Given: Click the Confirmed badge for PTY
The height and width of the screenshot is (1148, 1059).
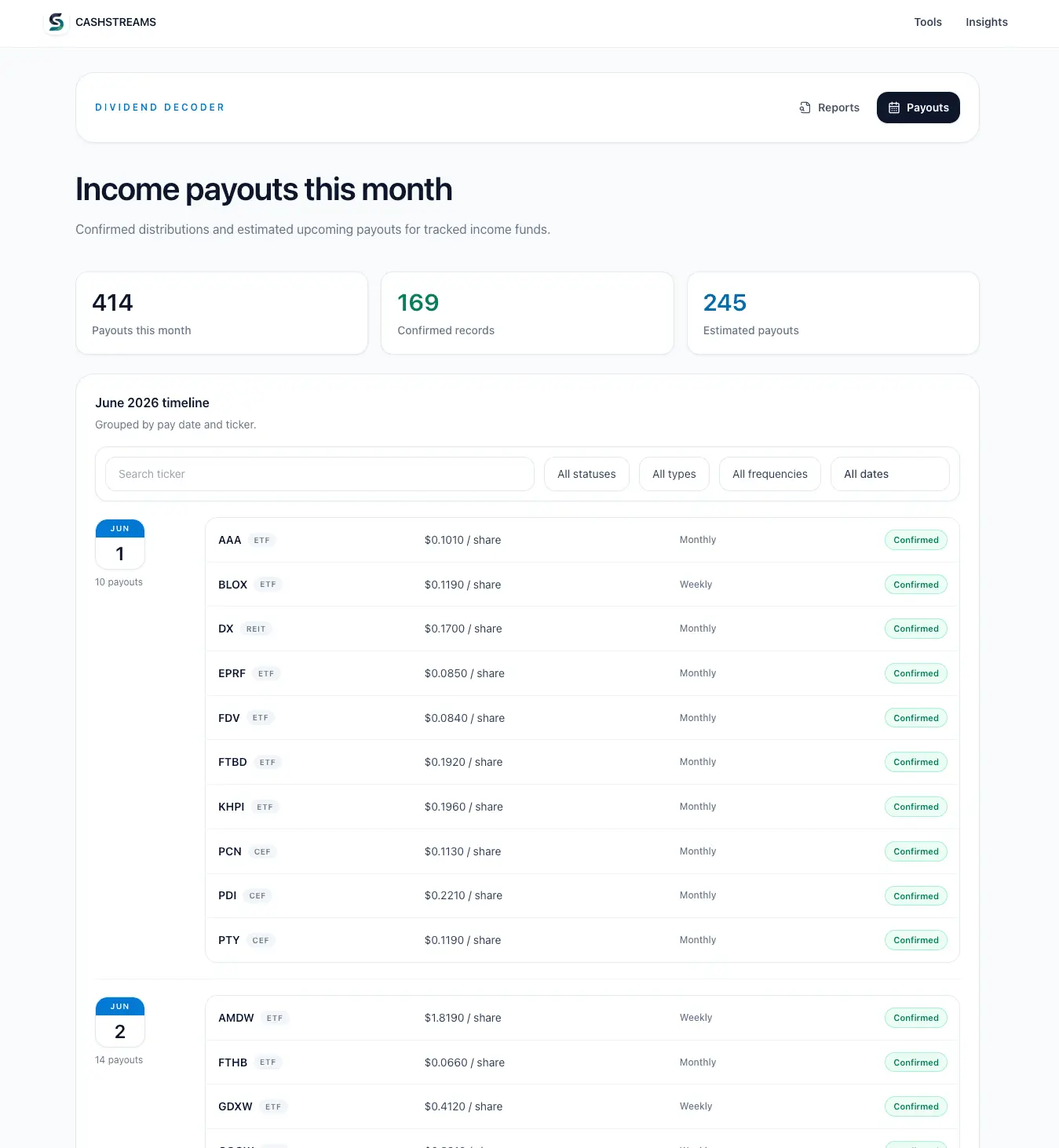Looking at the screenshot, I should coord(915,940).
